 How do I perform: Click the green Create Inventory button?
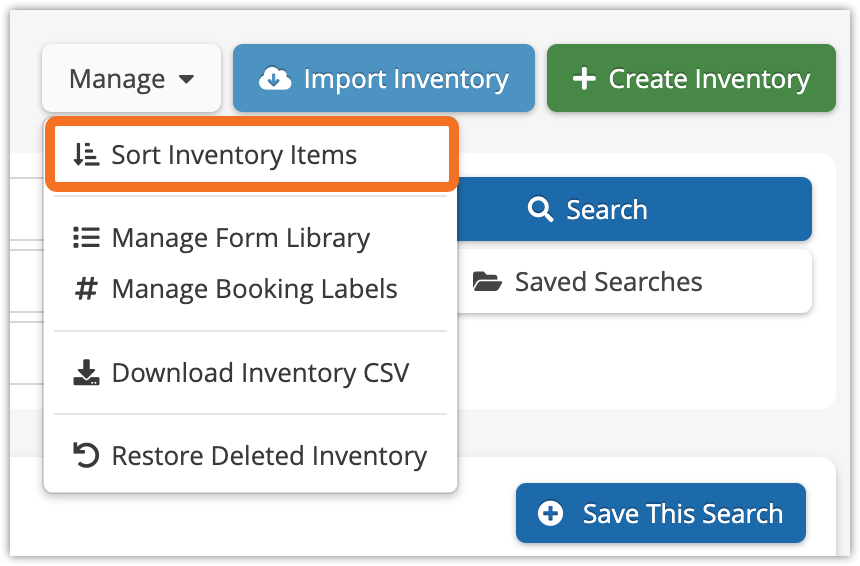pos(691,78)
